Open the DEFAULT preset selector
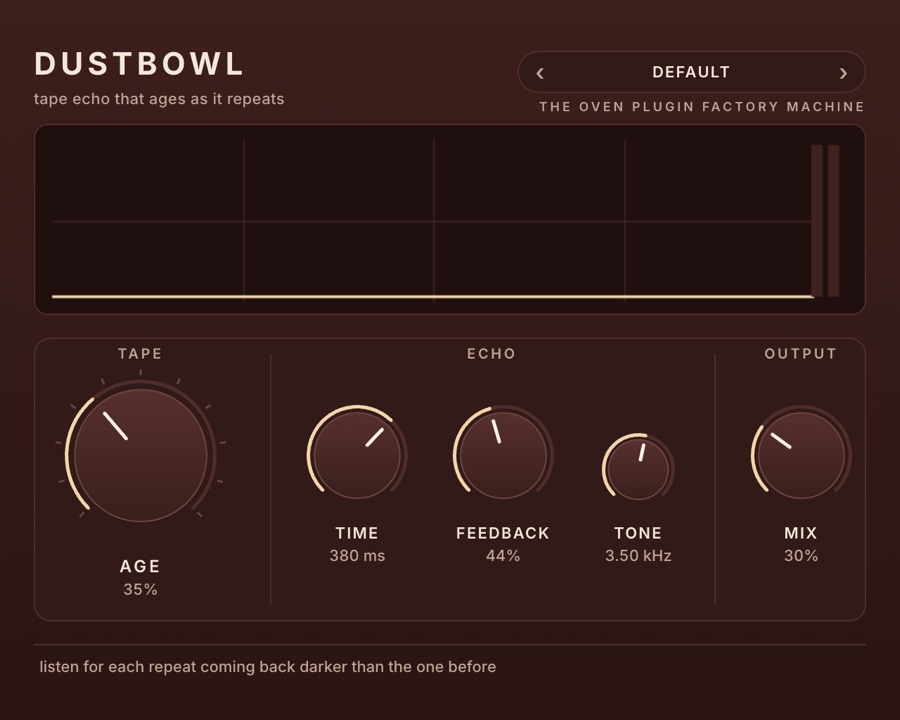This screenshot has width=900, height=720. click(x=691, y=72)
